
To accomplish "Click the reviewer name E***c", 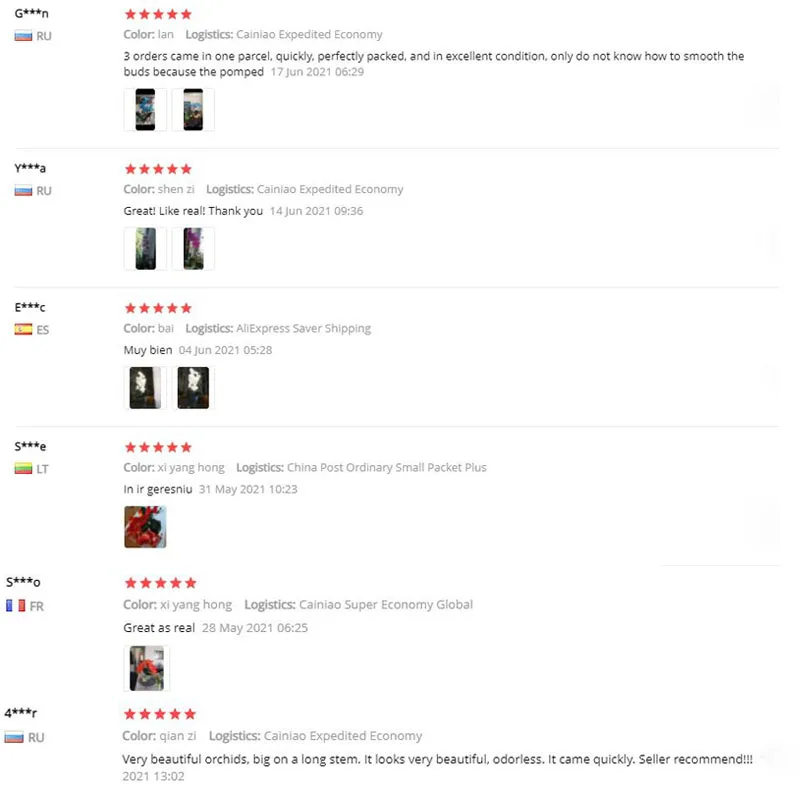I will pyautogui.click(x=30, y=307).
